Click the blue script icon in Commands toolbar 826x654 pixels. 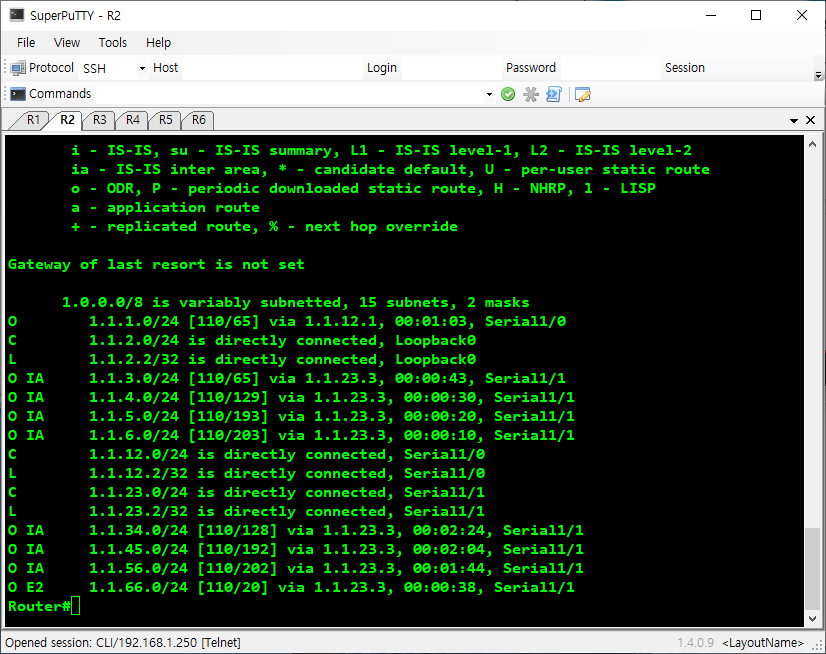(x=554, y=94)
